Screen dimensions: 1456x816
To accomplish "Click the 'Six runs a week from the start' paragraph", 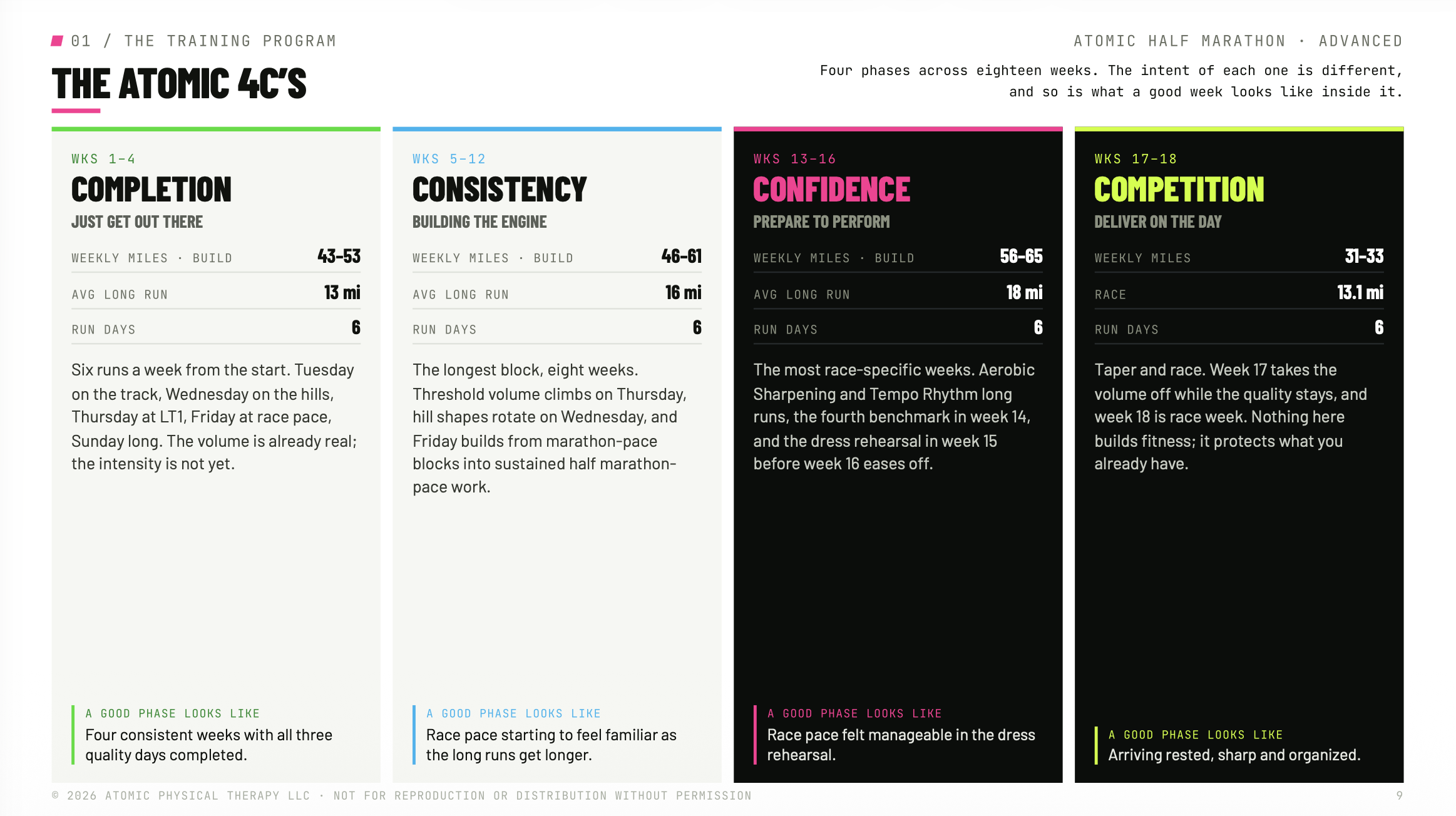I will [215, 417].
